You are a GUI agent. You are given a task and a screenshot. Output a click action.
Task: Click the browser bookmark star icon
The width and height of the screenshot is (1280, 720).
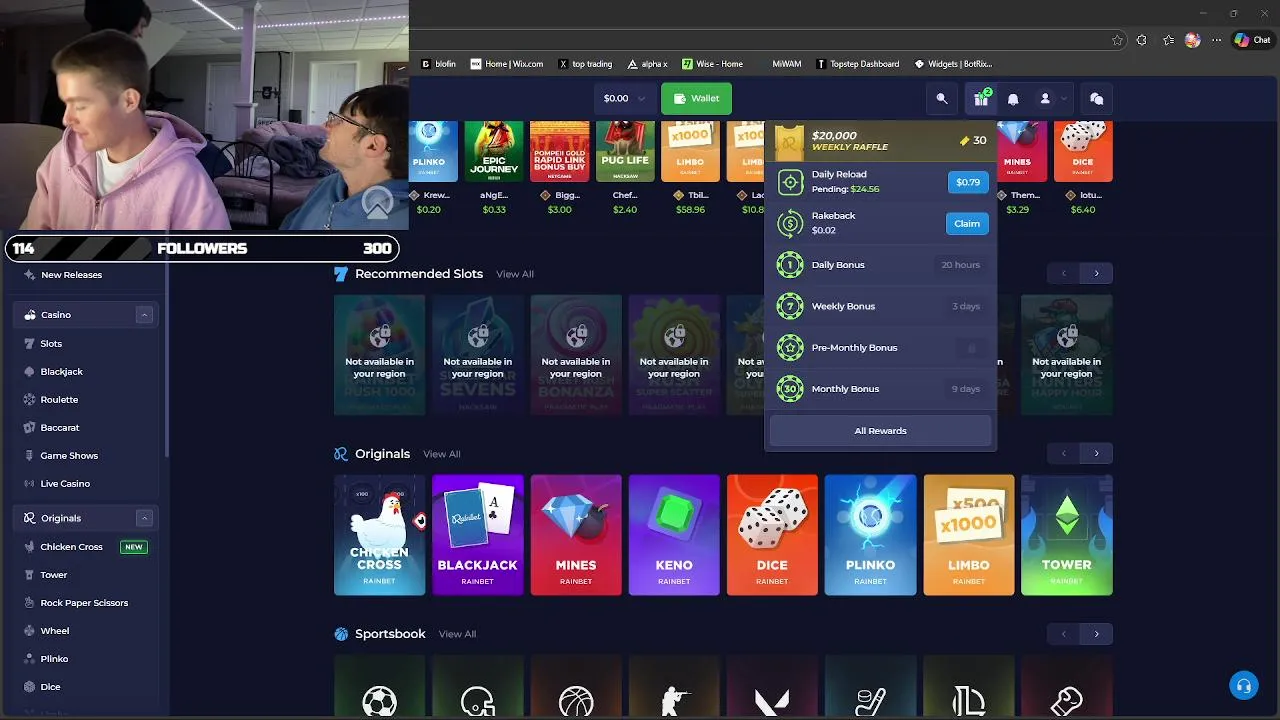(x=1117, y=40)
